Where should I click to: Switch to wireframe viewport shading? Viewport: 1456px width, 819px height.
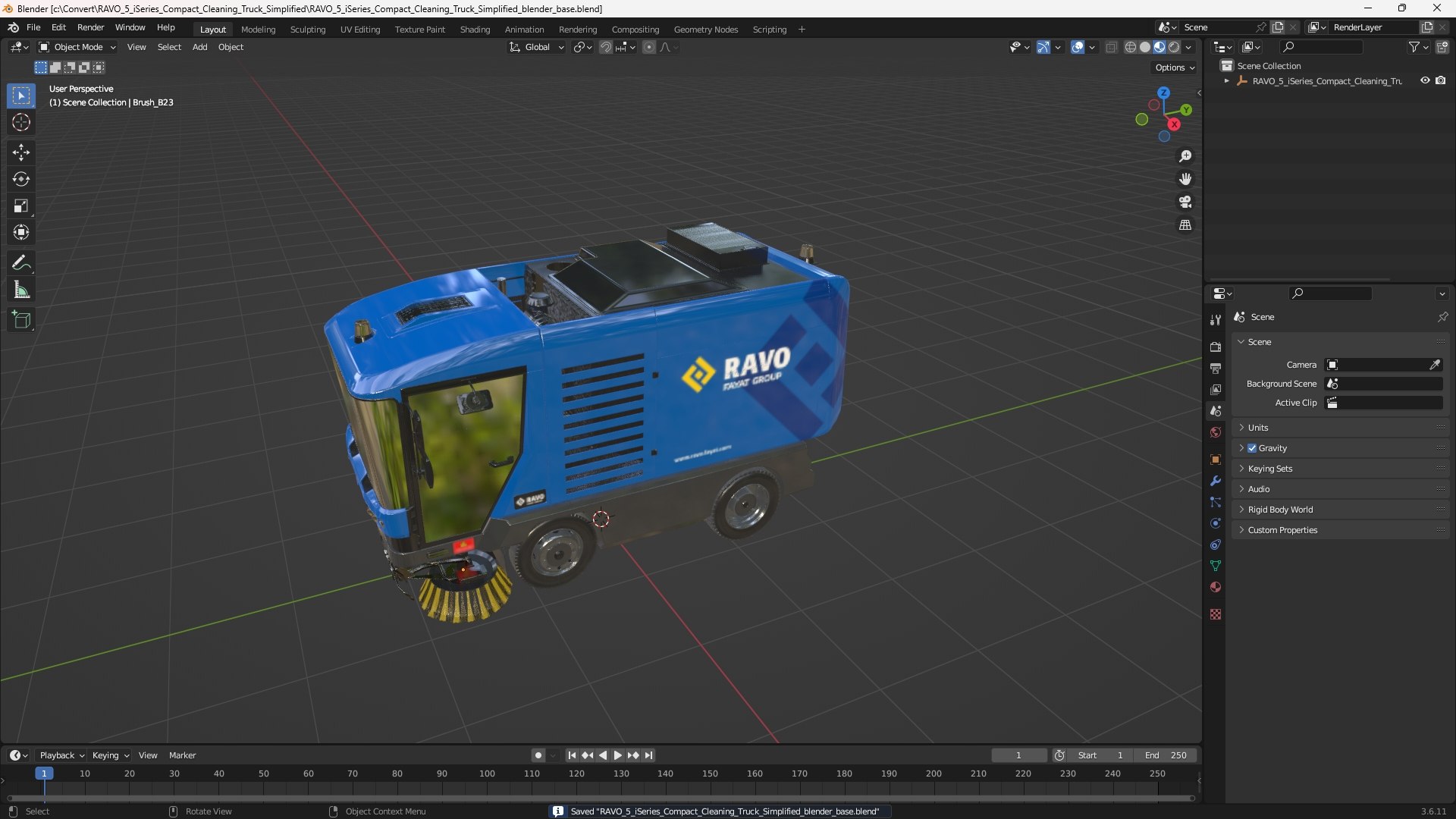coord(1131,47)
